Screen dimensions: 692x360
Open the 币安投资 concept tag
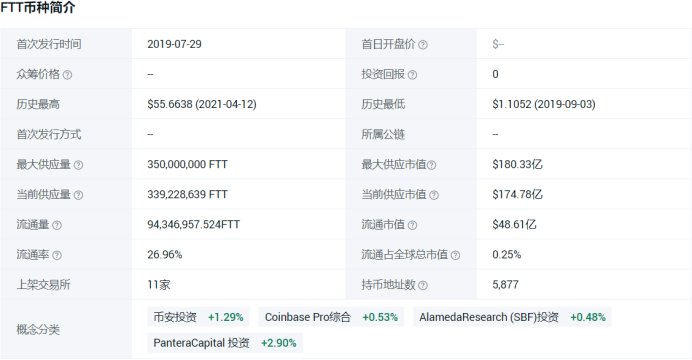tap(198, 317)
